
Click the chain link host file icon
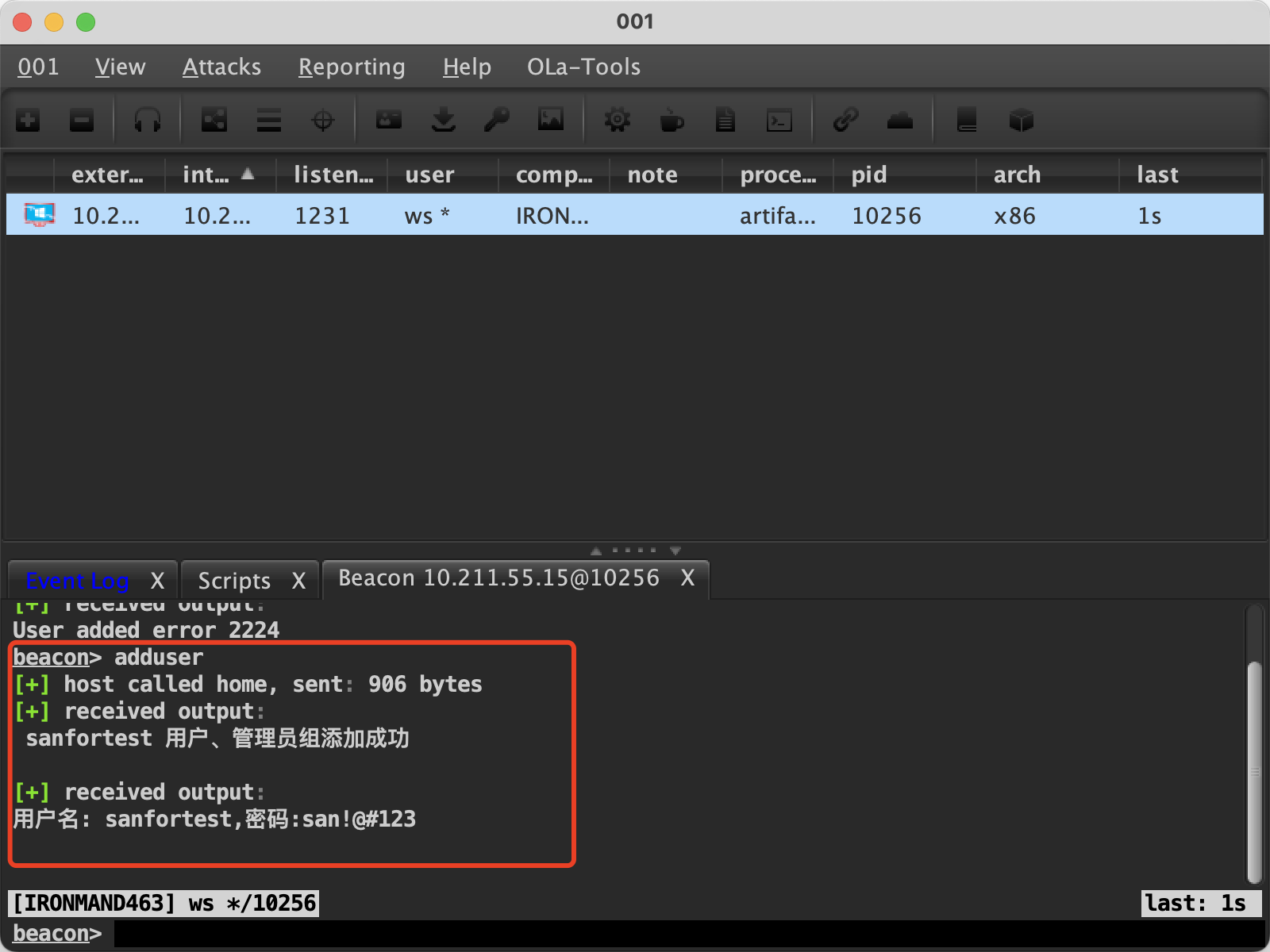pos(846,121)
